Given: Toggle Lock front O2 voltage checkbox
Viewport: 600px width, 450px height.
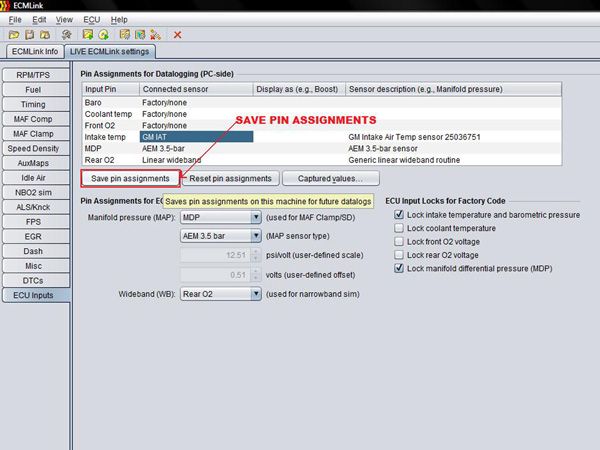Looking at the screenshot, I should [399, 241].
